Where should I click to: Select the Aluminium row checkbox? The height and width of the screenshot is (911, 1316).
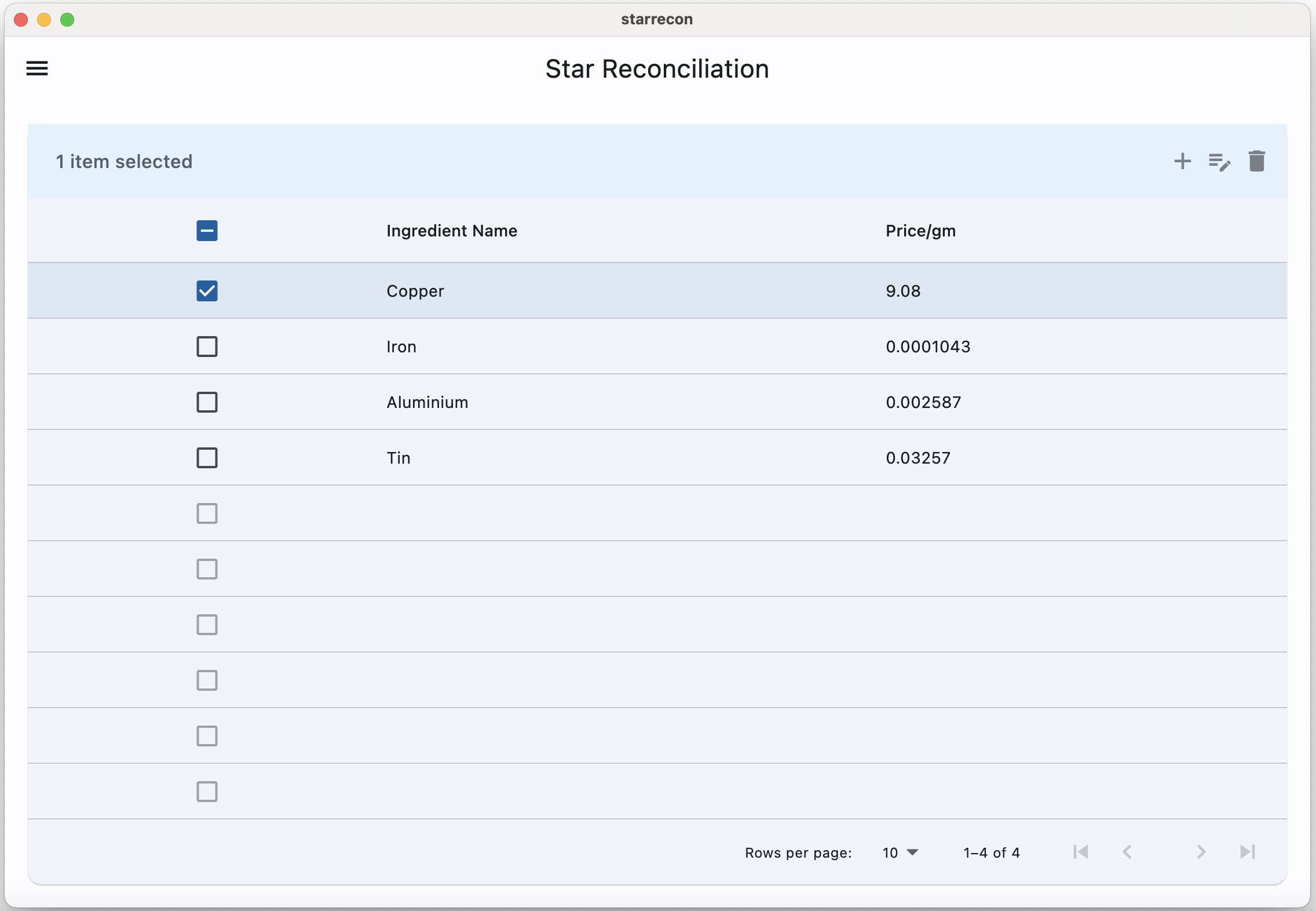[207, 402]
